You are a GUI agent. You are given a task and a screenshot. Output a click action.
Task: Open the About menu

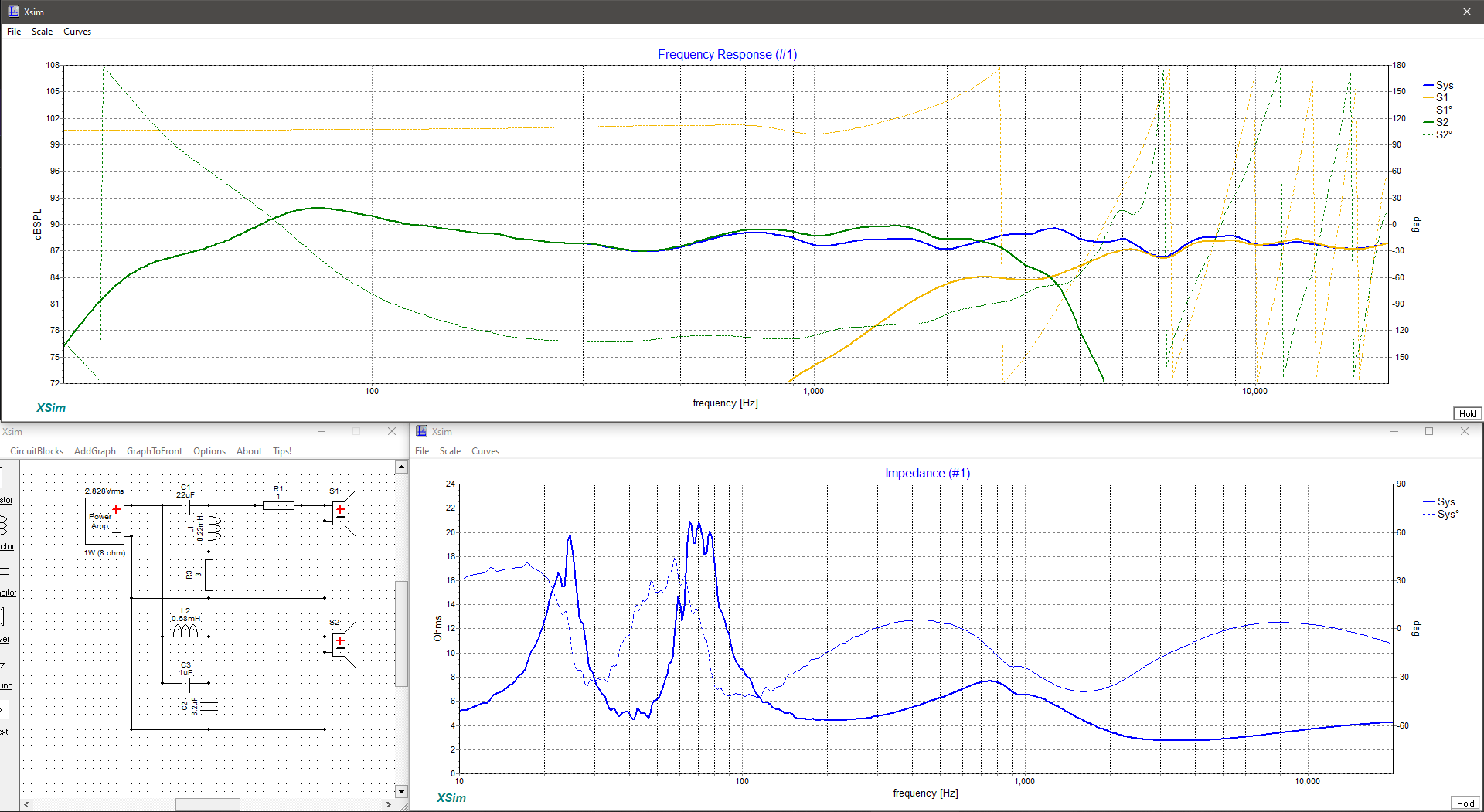tap(249, 451)
